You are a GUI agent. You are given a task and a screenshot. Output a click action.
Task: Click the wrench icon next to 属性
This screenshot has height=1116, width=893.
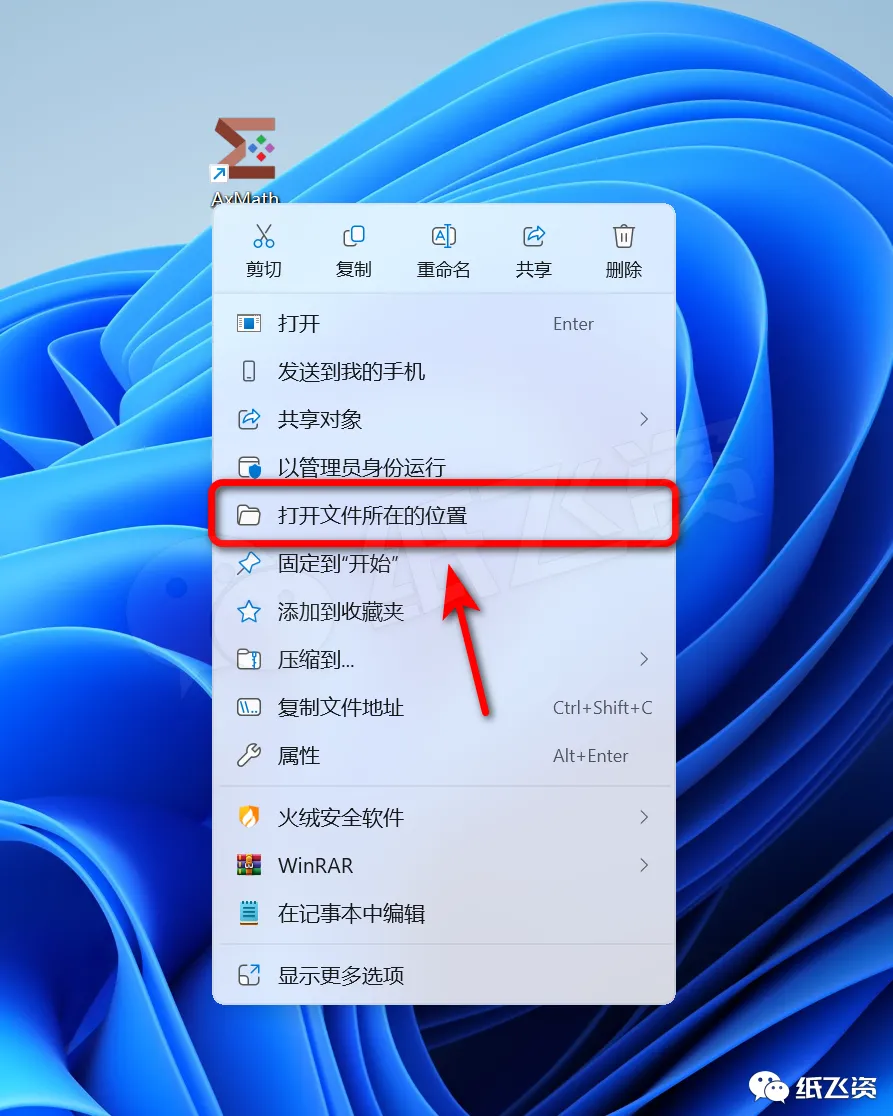click(x=248, y=755)
